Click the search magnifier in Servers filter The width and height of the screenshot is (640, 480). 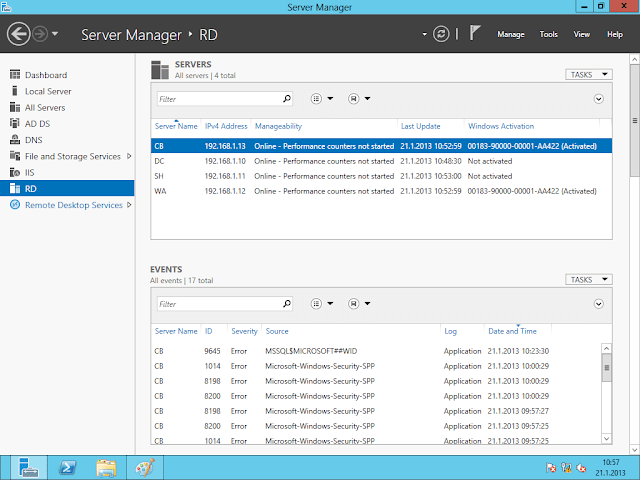[x=287, y=99]
